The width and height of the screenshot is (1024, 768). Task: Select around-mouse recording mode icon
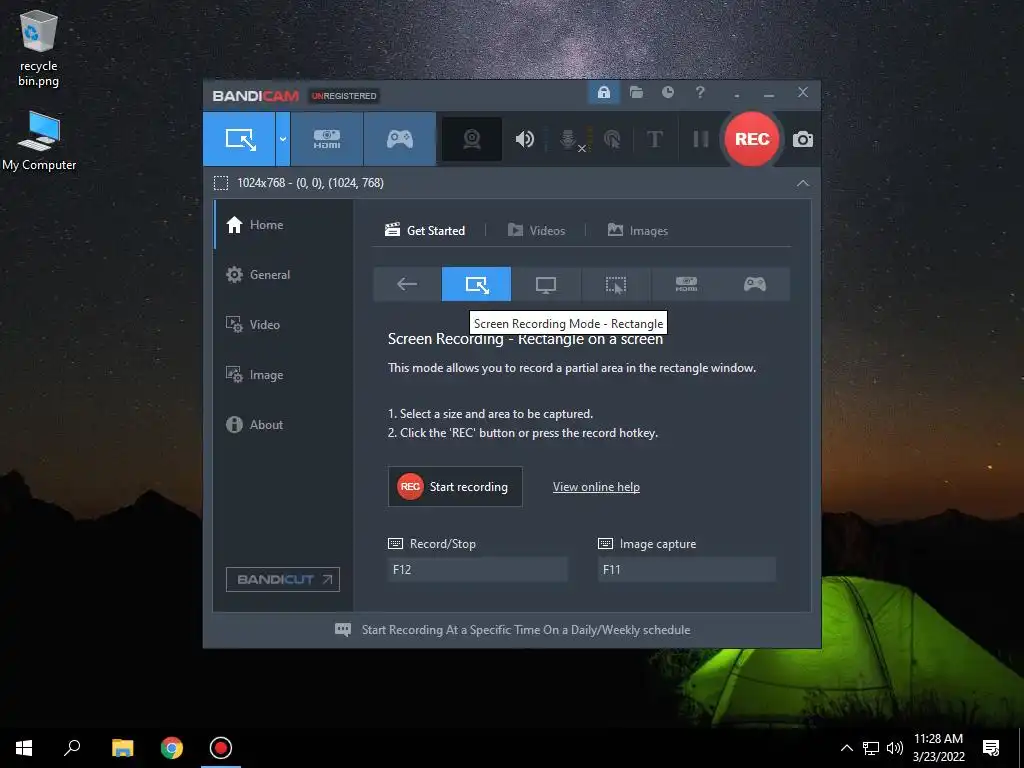coord(615,284)
